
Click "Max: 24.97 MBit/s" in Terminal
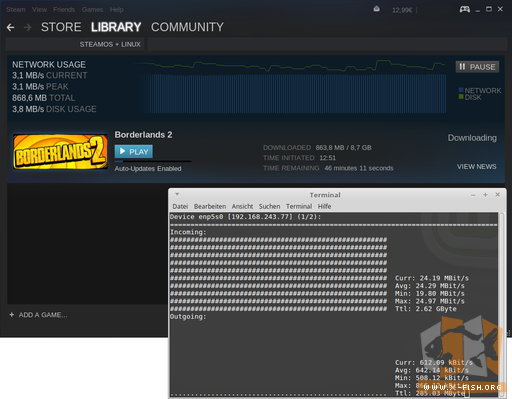point(430,301)
